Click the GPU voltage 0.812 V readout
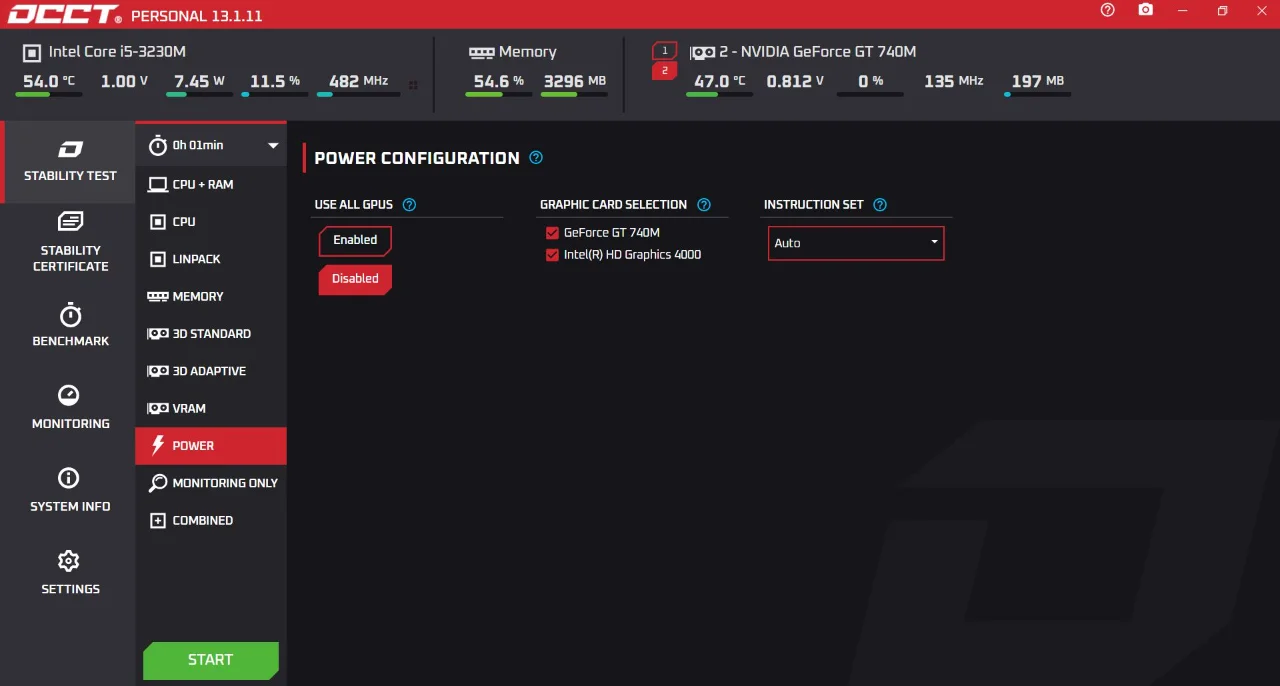The width and height of the screenshot is (1280, 686). pos(795,81)
